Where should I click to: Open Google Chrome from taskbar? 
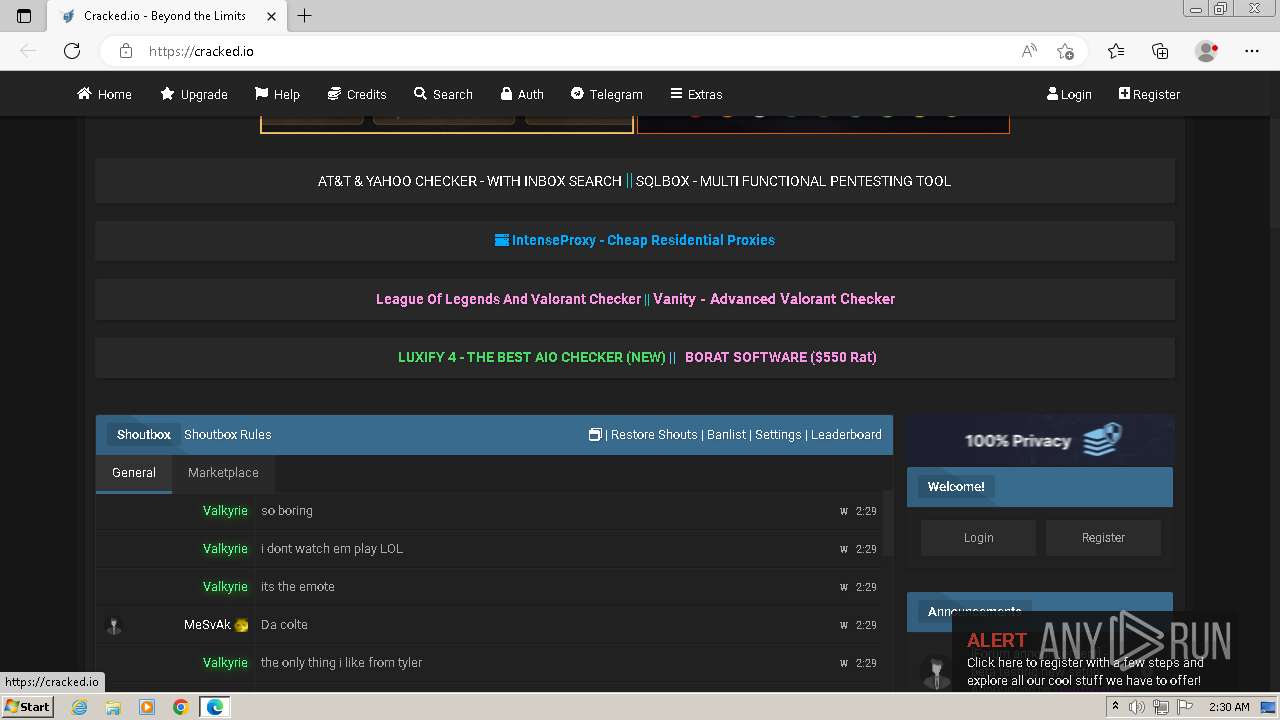(180, 707)
